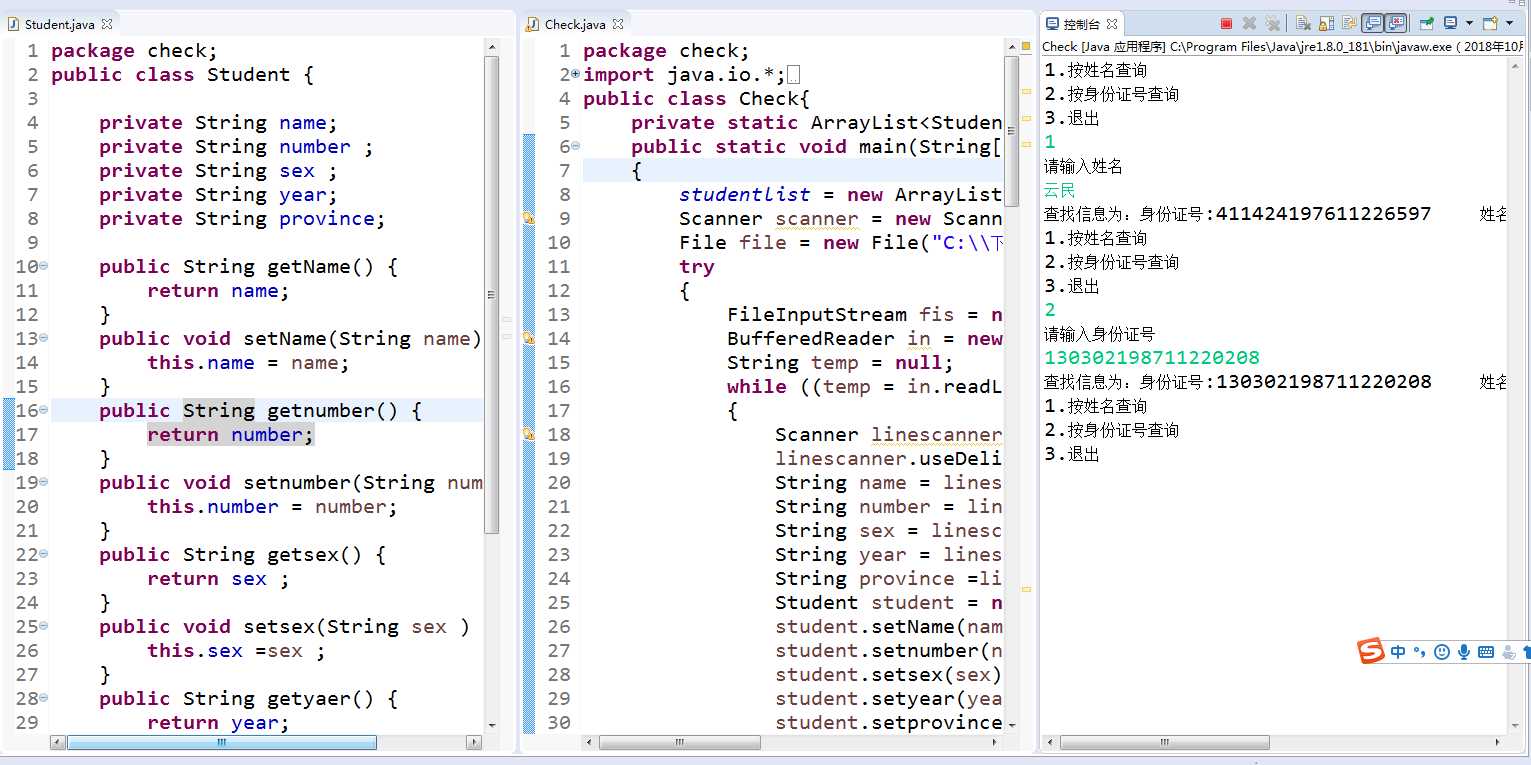Viewport: 1531px width, 765px height.
Task: Click 'public class Student {' on line 2
Action: tap(183, 75)
